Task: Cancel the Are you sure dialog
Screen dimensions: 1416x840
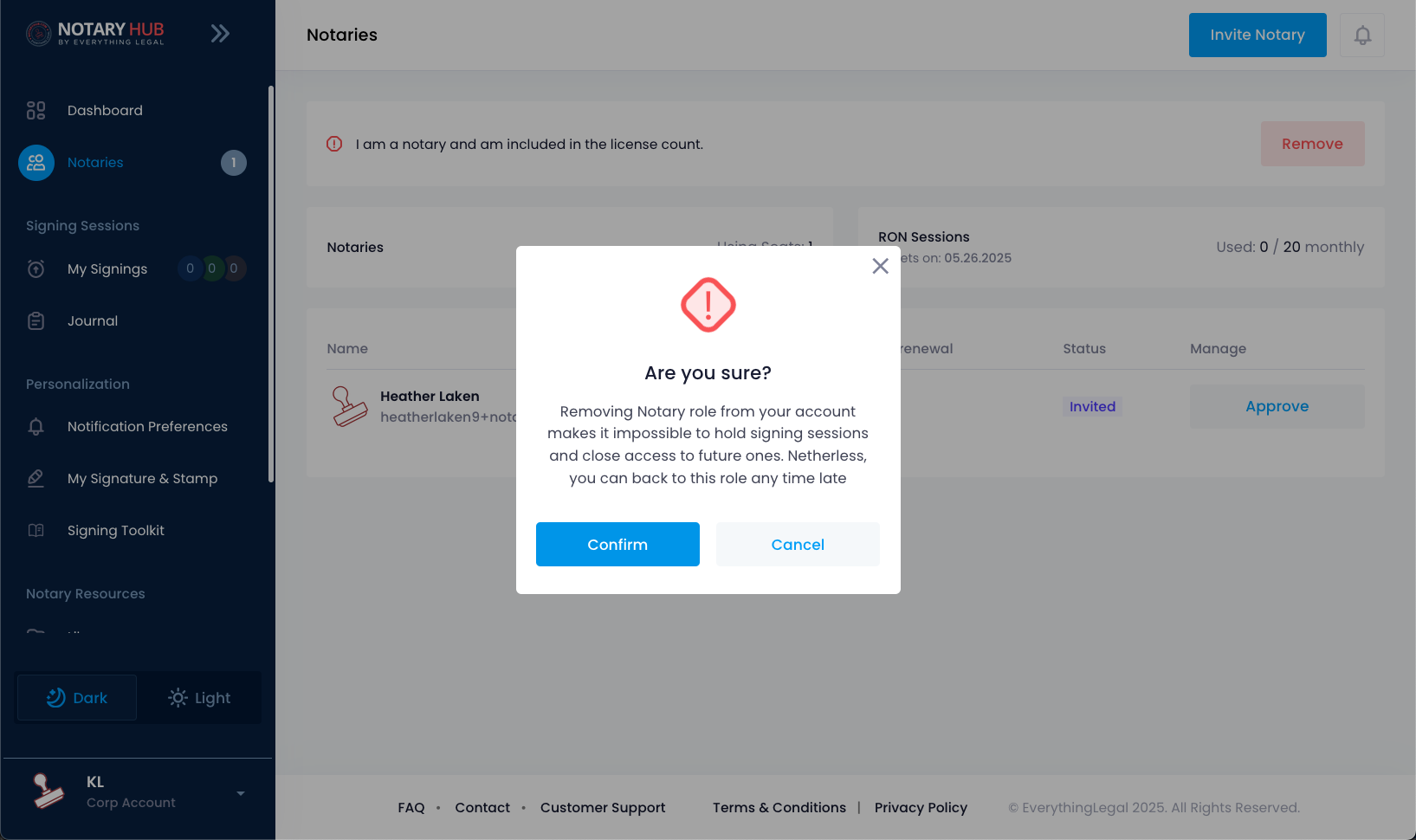Action: tap(798, 545)
